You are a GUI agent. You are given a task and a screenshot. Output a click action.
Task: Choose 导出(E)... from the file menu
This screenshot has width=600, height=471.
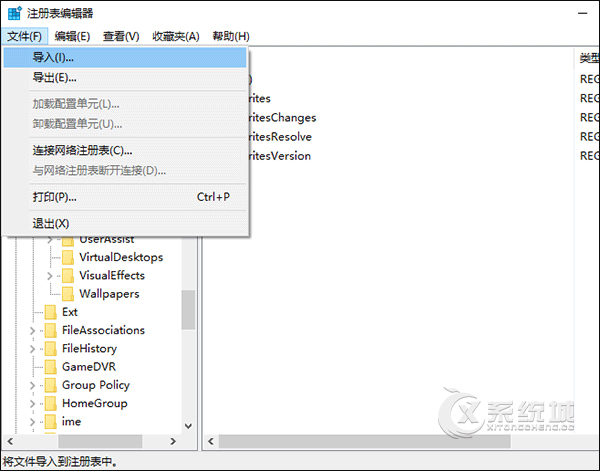pos(125,78)
